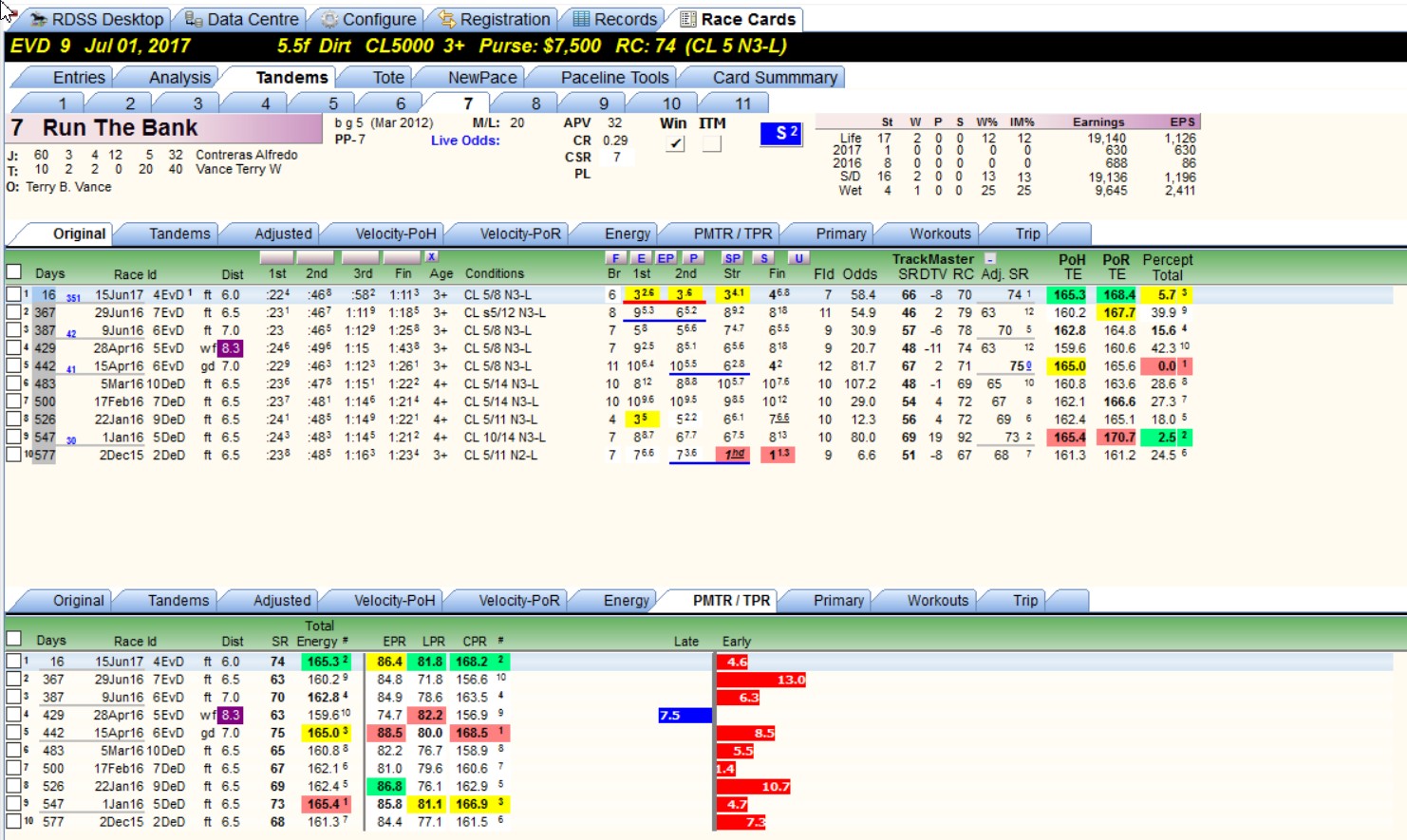Click the small F column button
This screenshot has width=1407, height=840.
(x=615, y=258)
